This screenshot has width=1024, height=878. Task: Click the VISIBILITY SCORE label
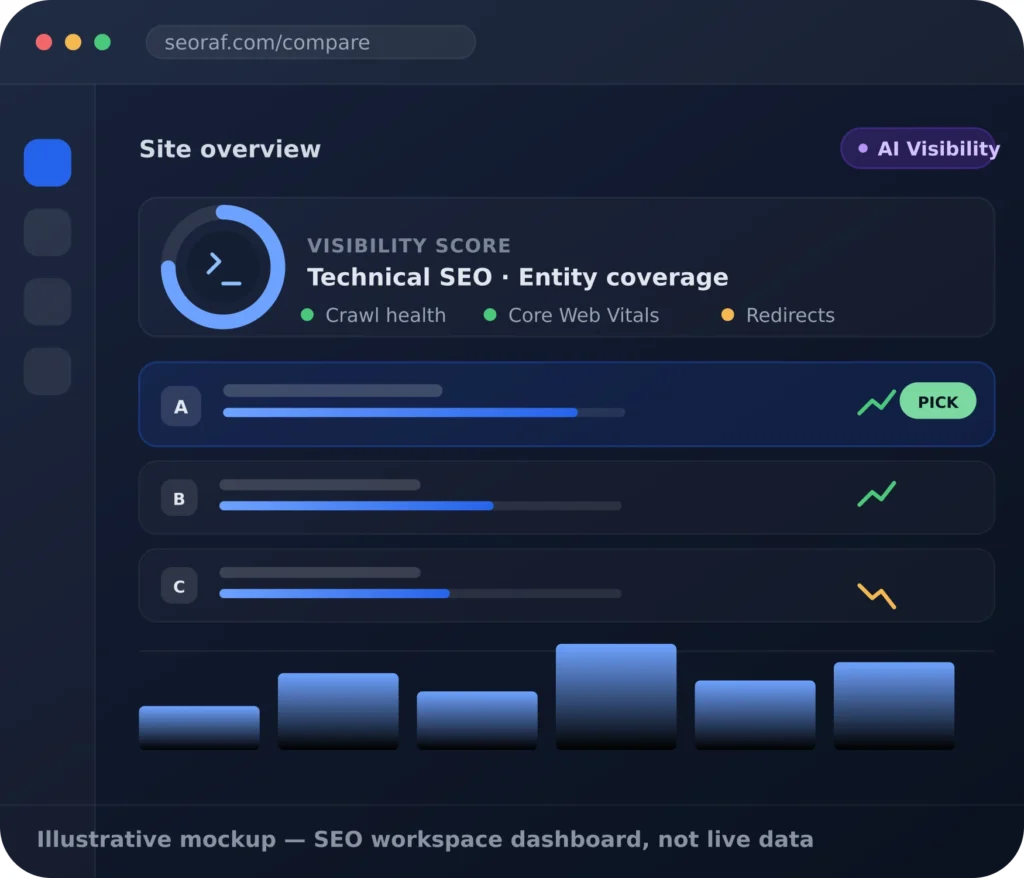pyautogui.click(x=409, y=246)
